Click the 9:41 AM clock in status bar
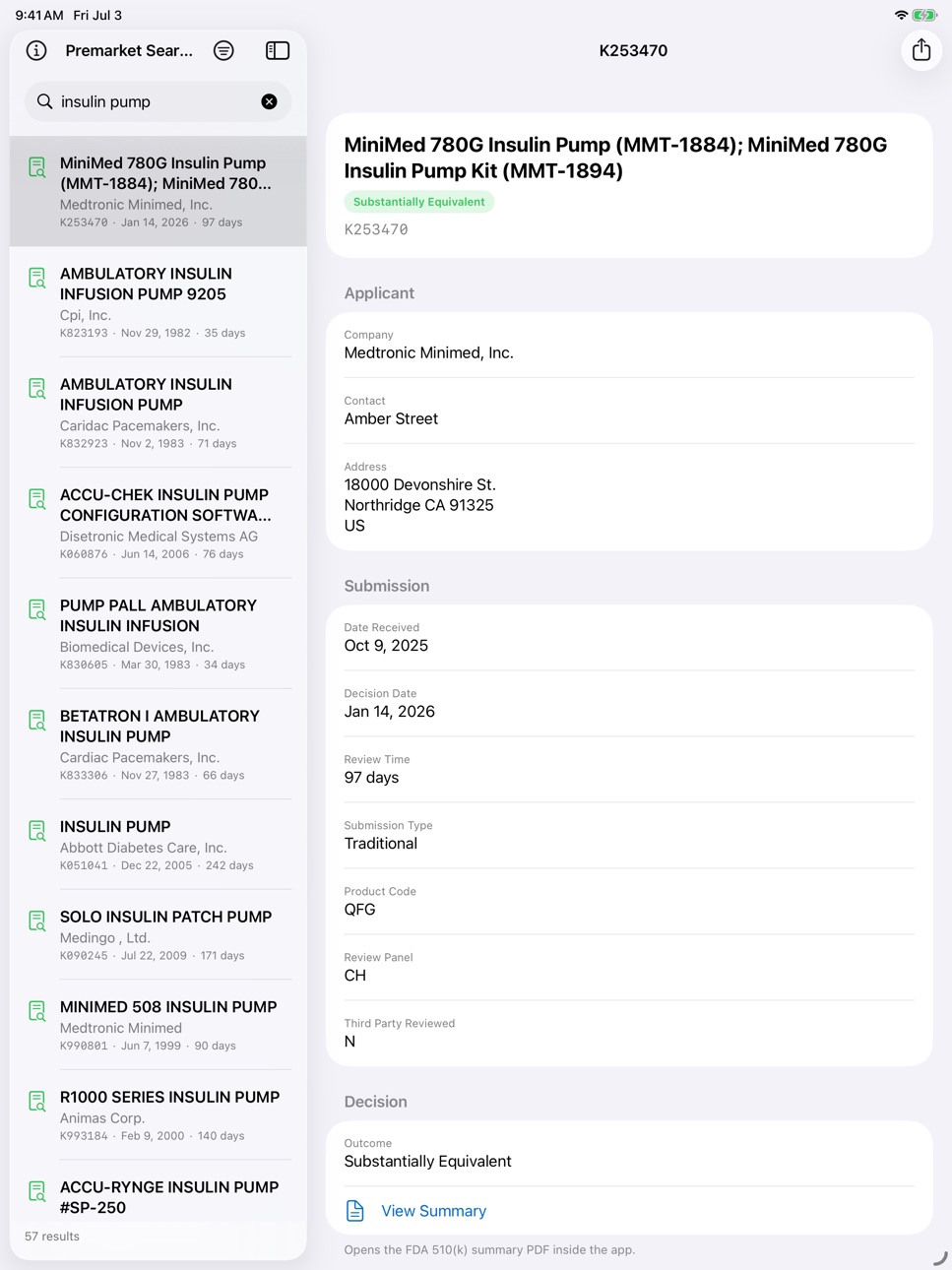The width and height of the screenshot is (952, 1270). [x=39, y=15]
